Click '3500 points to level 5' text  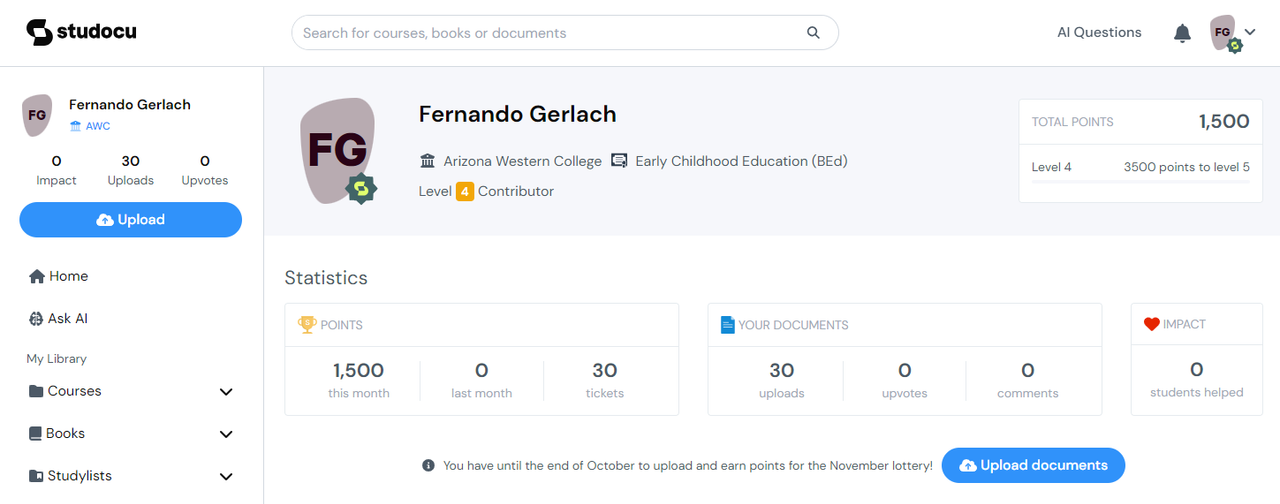(x=1187, y=167)
